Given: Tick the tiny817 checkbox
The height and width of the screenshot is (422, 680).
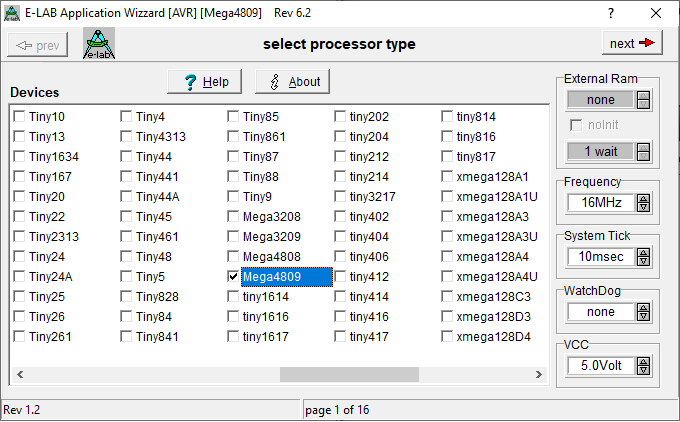Looking at the screenshot, I should [447, 157].
